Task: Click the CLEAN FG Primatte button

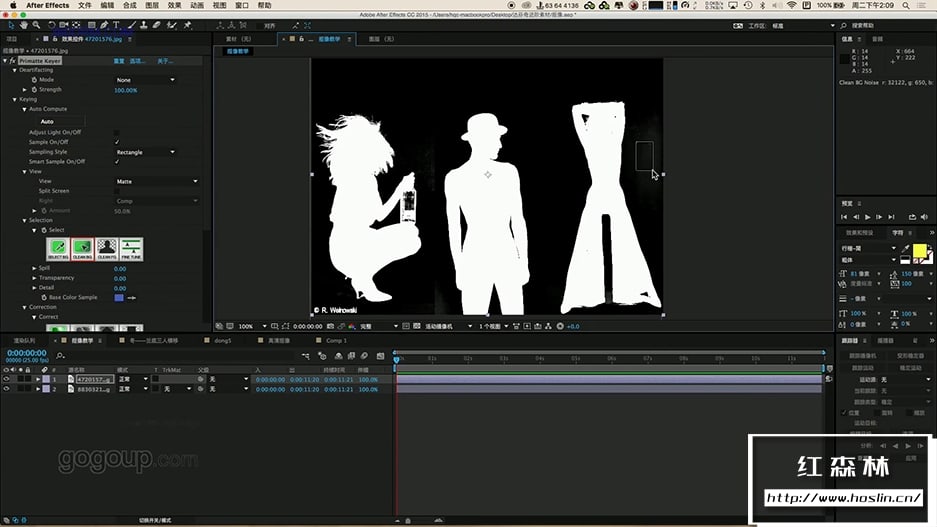Action: pyautogui.click(x=107, y=249)
